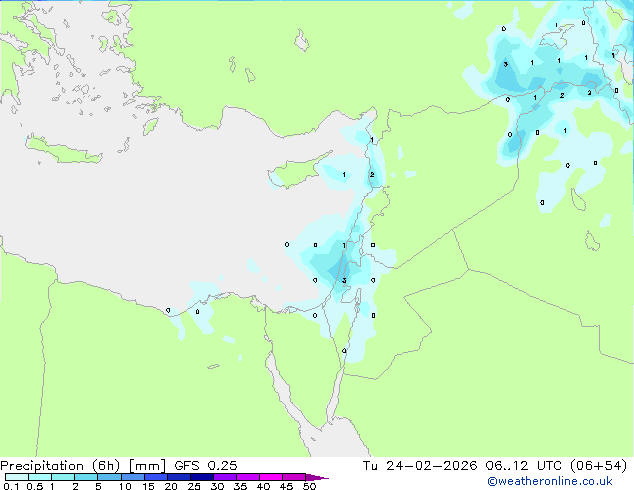Click the legend label '0.1'
The height and width of the screenshot is (490, 634).
[x=11, y=486]
